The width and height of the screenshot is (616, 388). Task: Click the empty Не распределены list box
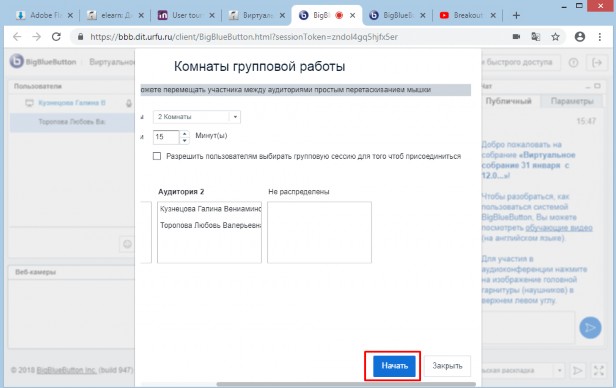319,232
